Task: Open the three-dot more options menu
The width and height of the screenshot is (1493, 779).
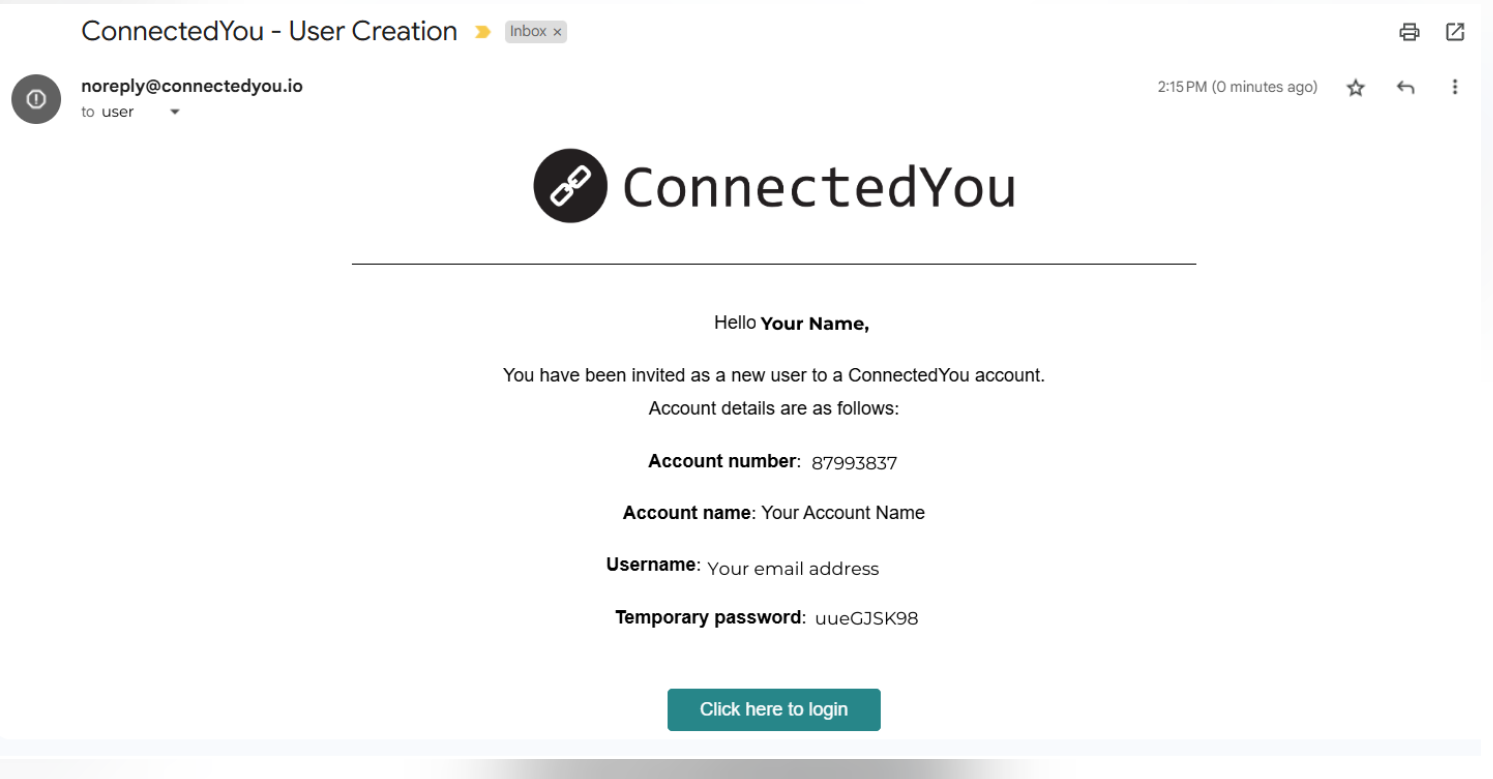Action: pos(1455,88)
